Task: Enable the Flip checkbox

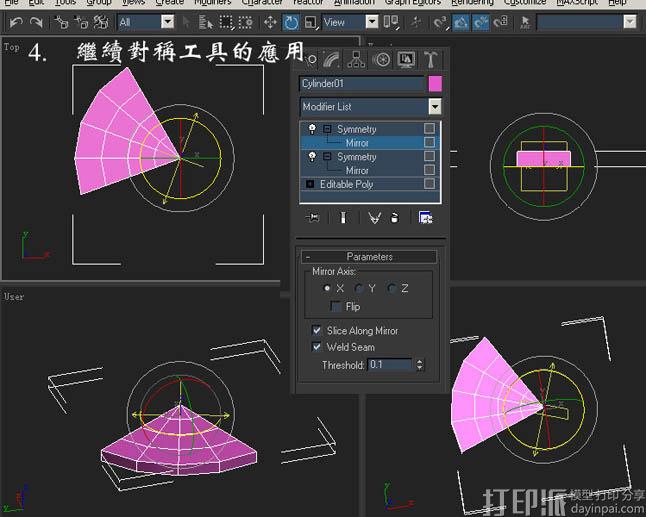Action: point(336,307)
